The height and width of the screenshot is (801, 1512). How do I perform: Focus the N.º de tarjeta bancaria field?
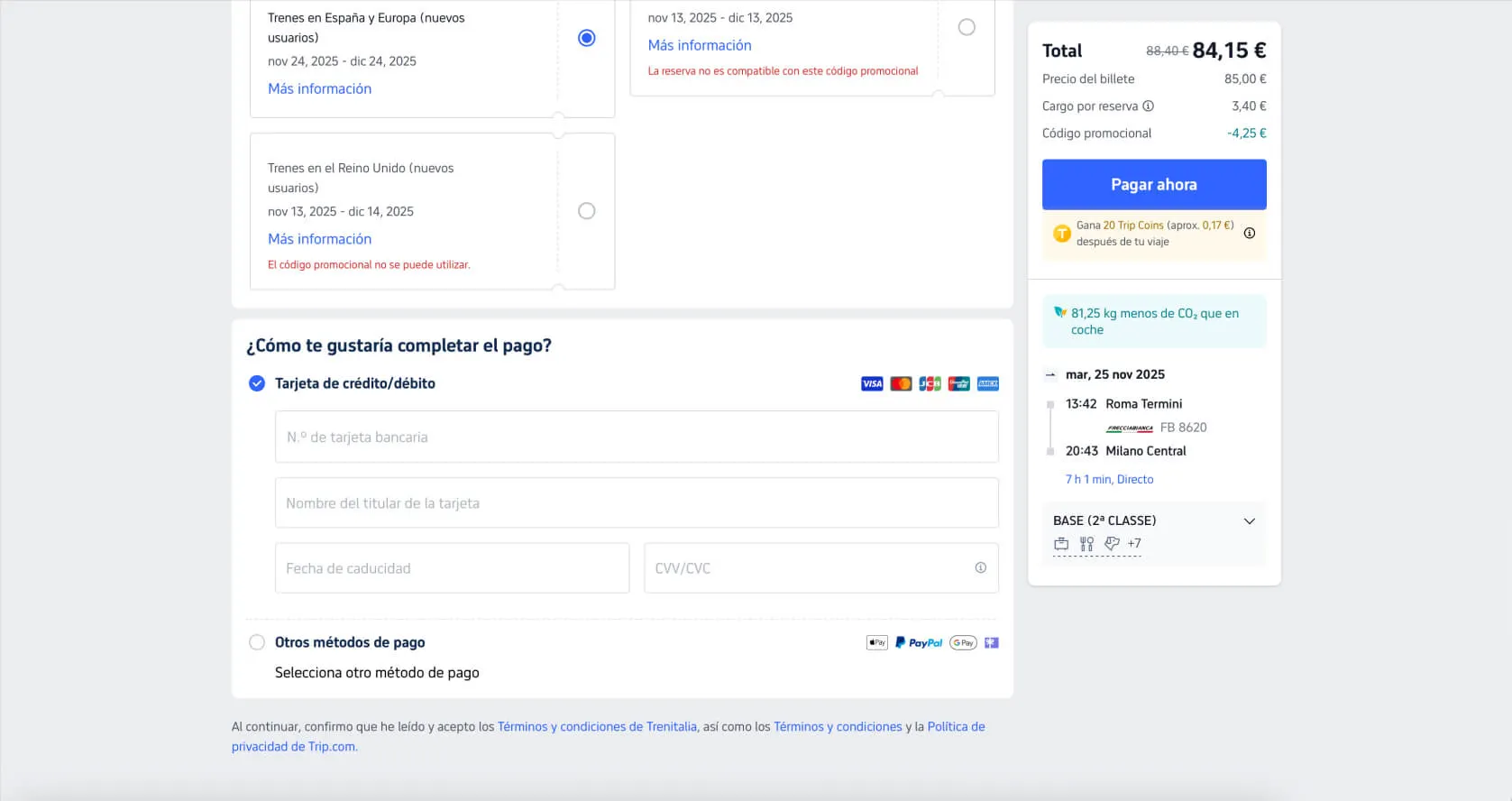pos(637,437)
